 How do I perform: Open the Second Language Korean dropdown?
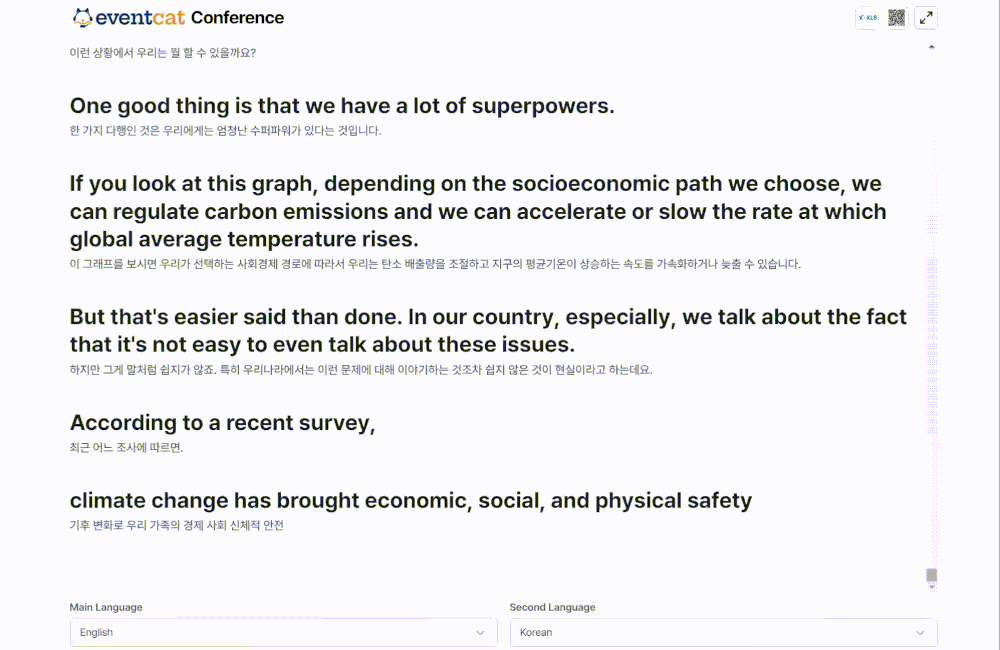(723, 632)
